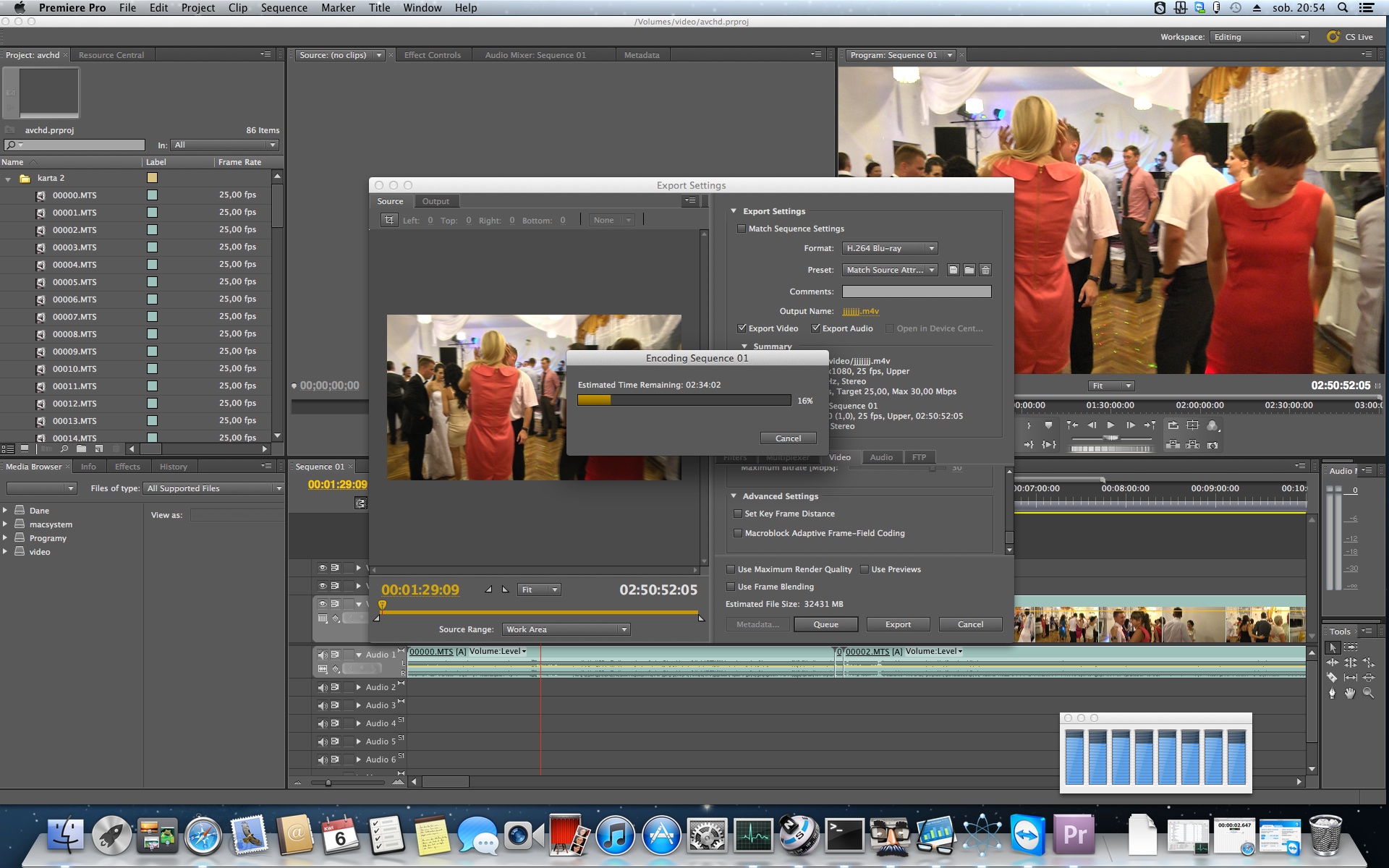The width and height of the screenshot is (1389, 868).
Task: Switch to the Output tab
Action: pos(436,201)
